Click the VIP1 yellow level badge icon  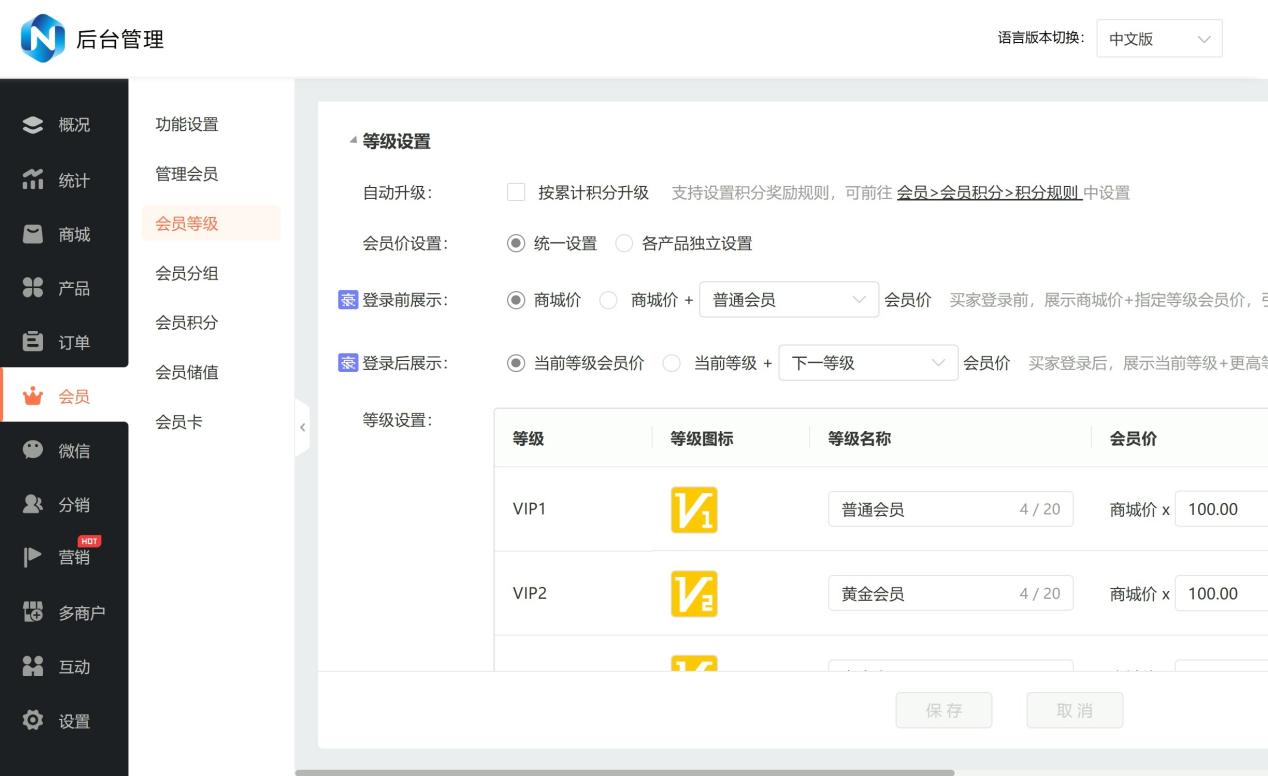click(x=693, y=509)
